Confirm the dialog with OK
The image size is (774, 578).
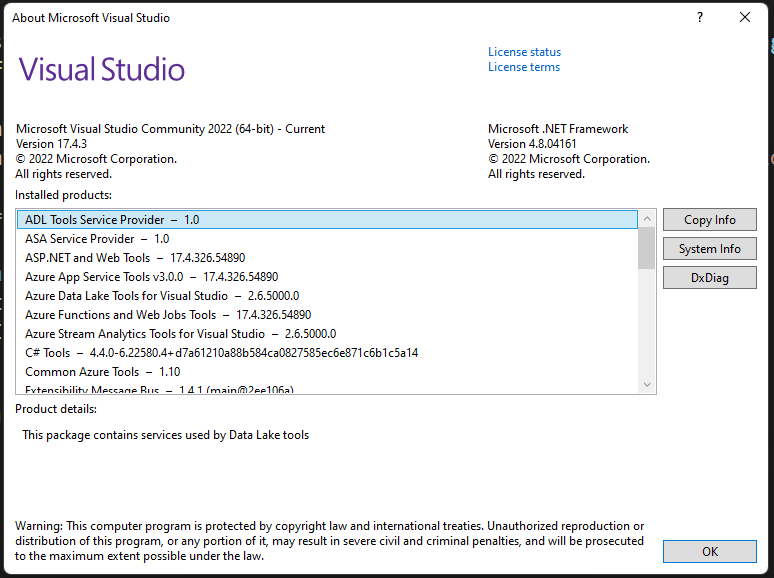(709, 551)
